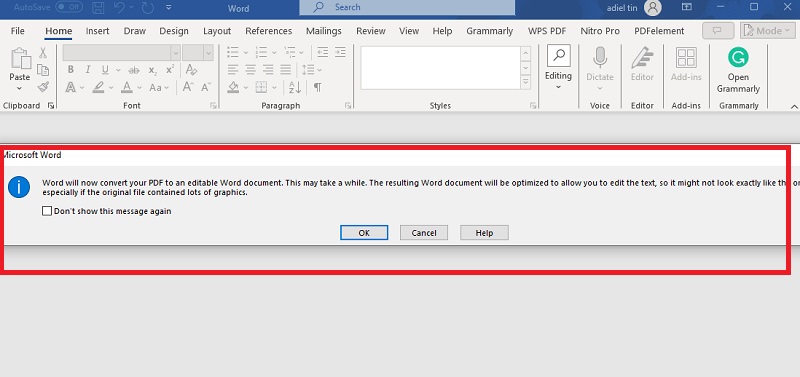This screenshot has height=377, width=800.
Task: Apply Underline formatting
Action: [x=105, y=70]
